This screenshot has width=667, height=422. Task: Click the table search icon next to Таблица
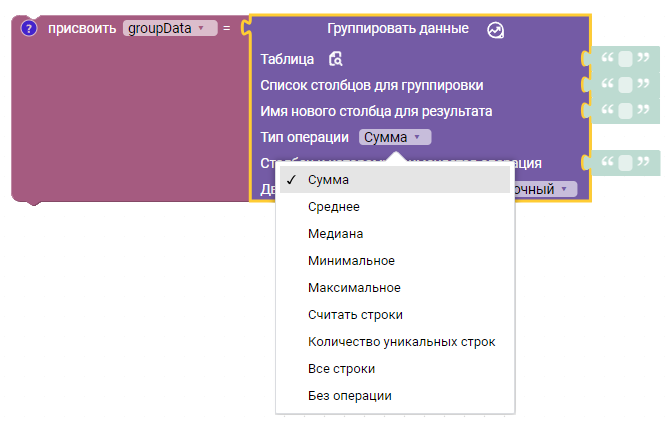336,59
